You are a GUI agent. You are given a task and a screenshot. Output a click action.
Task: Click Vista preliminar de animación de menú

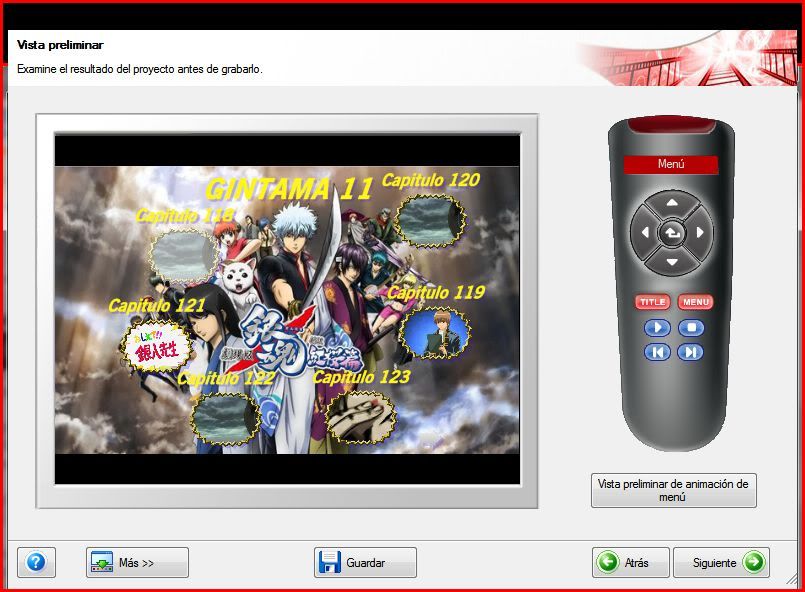tap(674, 490)
